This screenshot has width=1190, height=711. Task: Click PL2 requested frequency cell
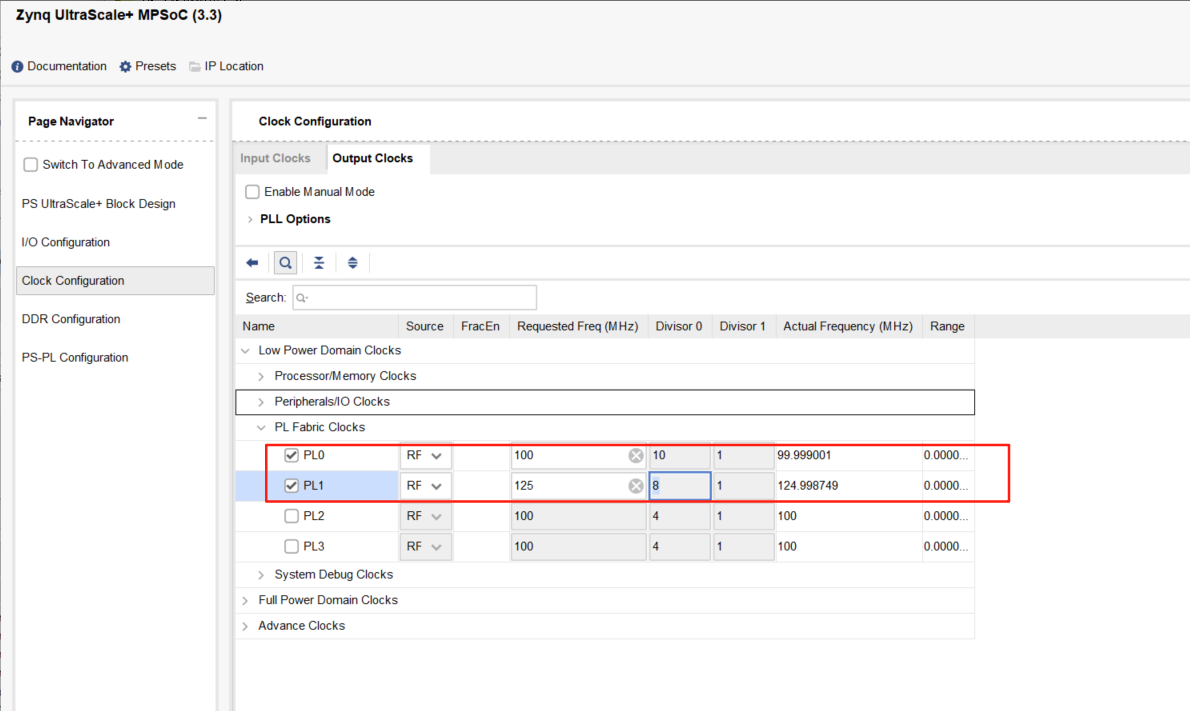[x=578, y=516]
